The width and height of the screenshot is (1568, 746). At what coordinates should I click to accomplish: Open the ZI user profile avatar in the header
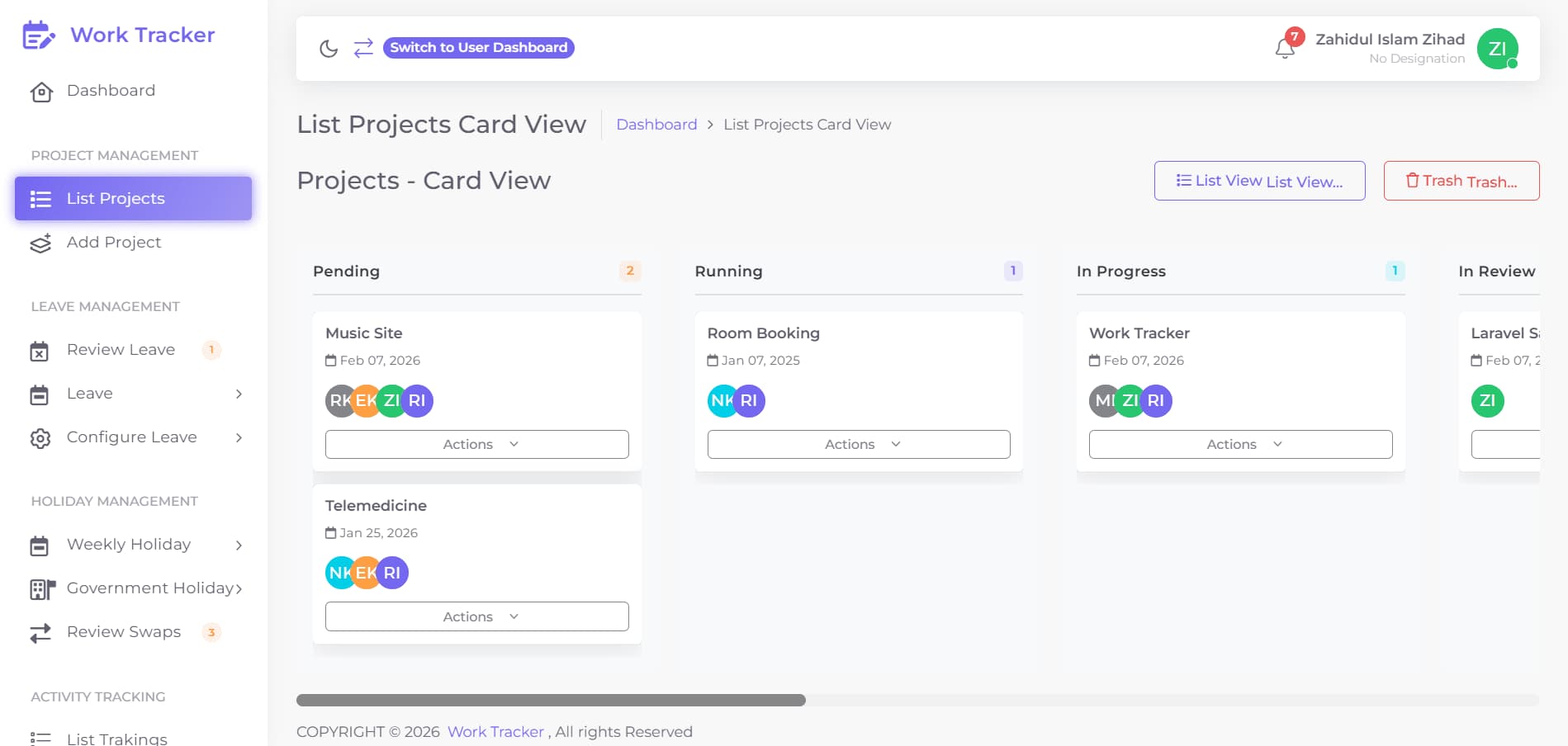click(x=1497, y=49)
